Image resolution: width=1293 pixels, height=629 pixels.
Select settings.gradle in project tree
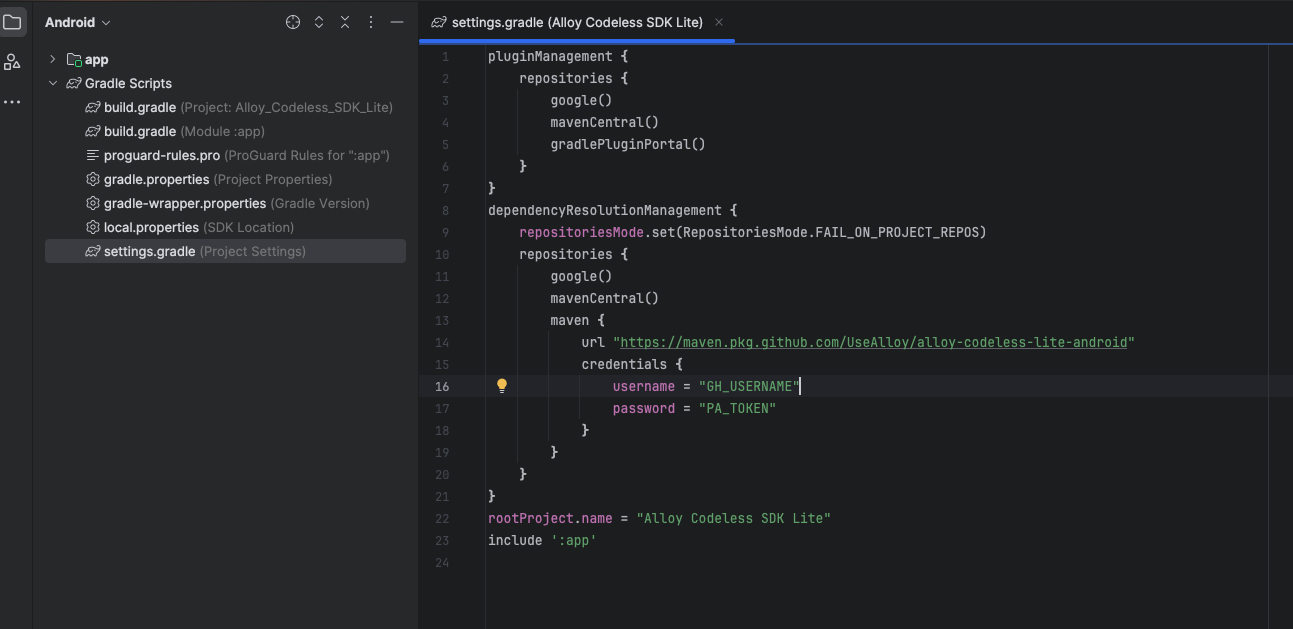click(x=225, y=251)
